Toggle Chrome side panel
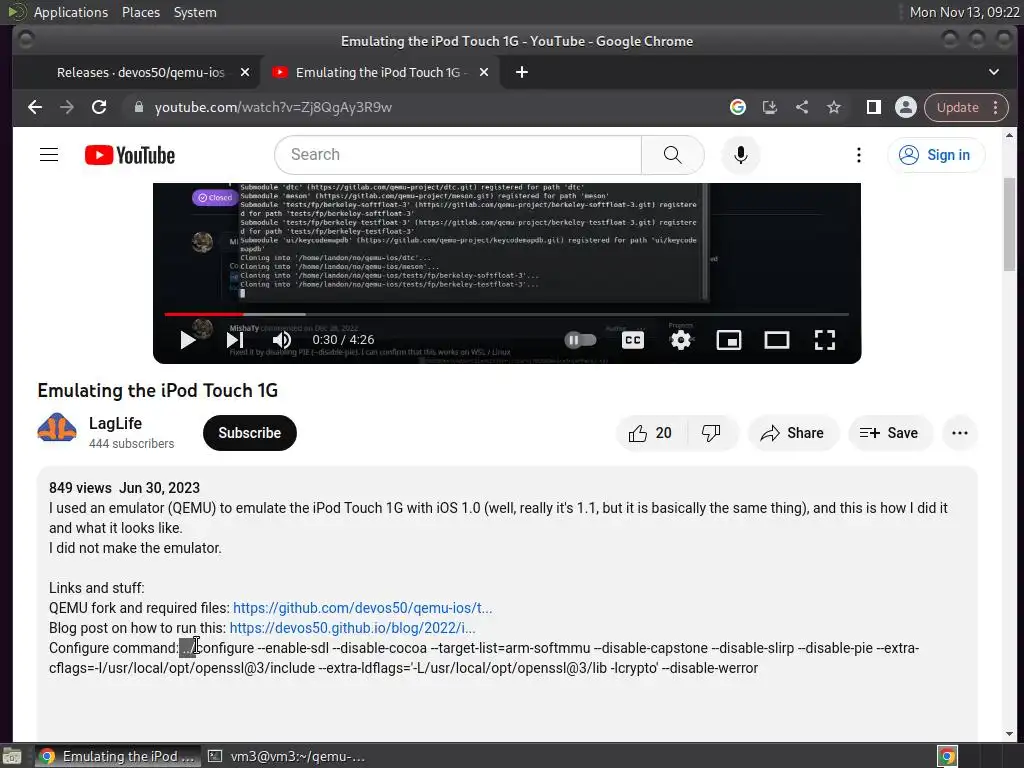 tap(874, 107)
